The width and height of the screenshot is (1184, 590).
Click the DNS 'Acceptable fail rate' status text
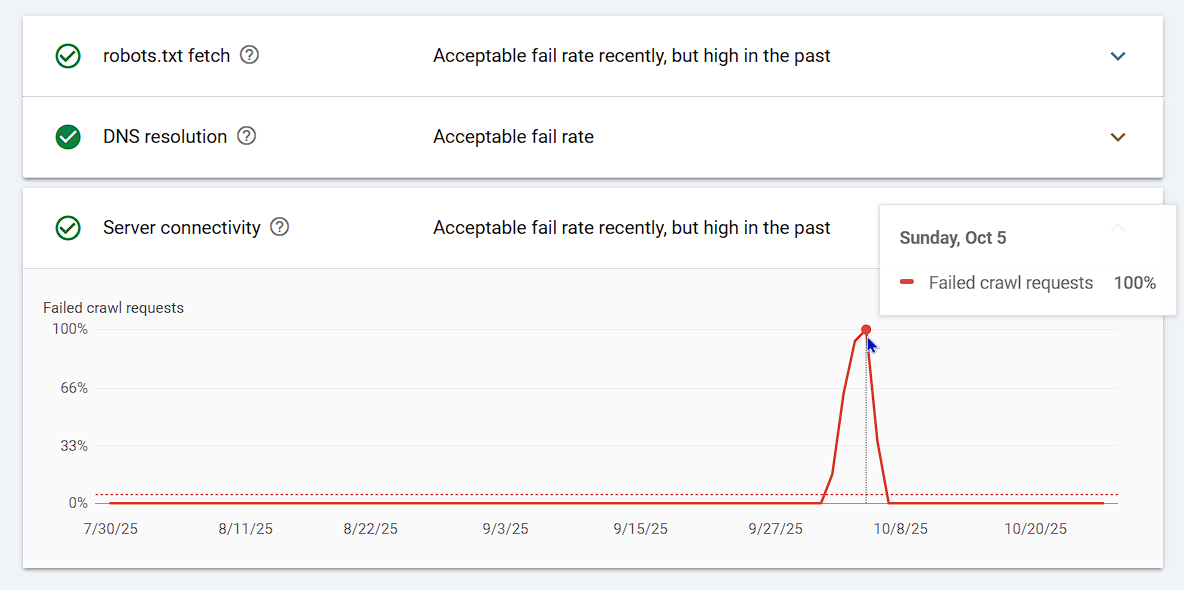click(x=513, y=137)
